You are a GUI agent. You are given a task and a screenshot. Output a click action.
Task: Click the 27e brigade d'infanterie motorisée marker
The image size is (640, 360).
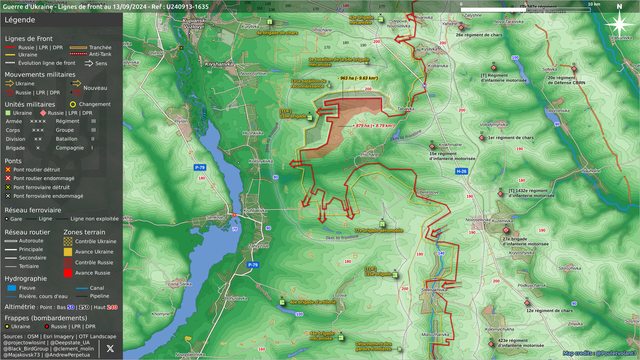[x=506, y=230]
